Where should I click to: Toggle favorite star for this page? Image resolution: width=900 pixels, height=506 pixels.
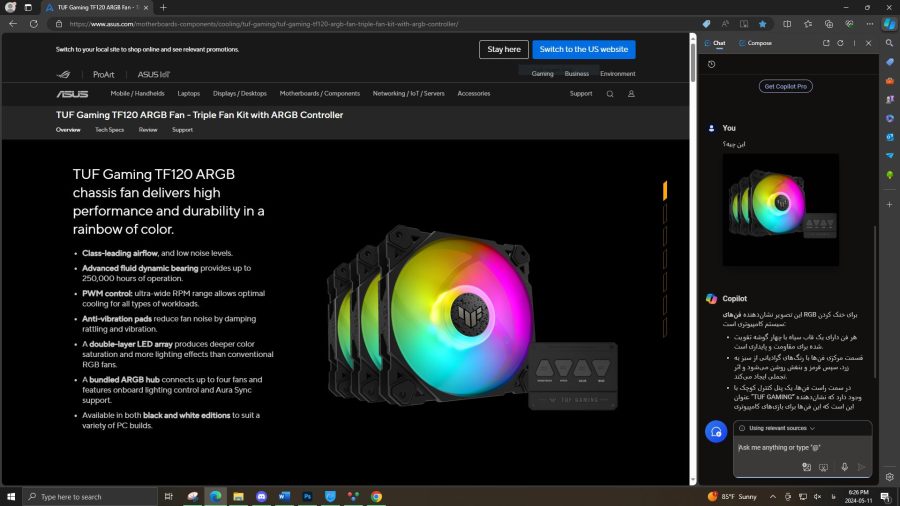click(x=763, y=23)
